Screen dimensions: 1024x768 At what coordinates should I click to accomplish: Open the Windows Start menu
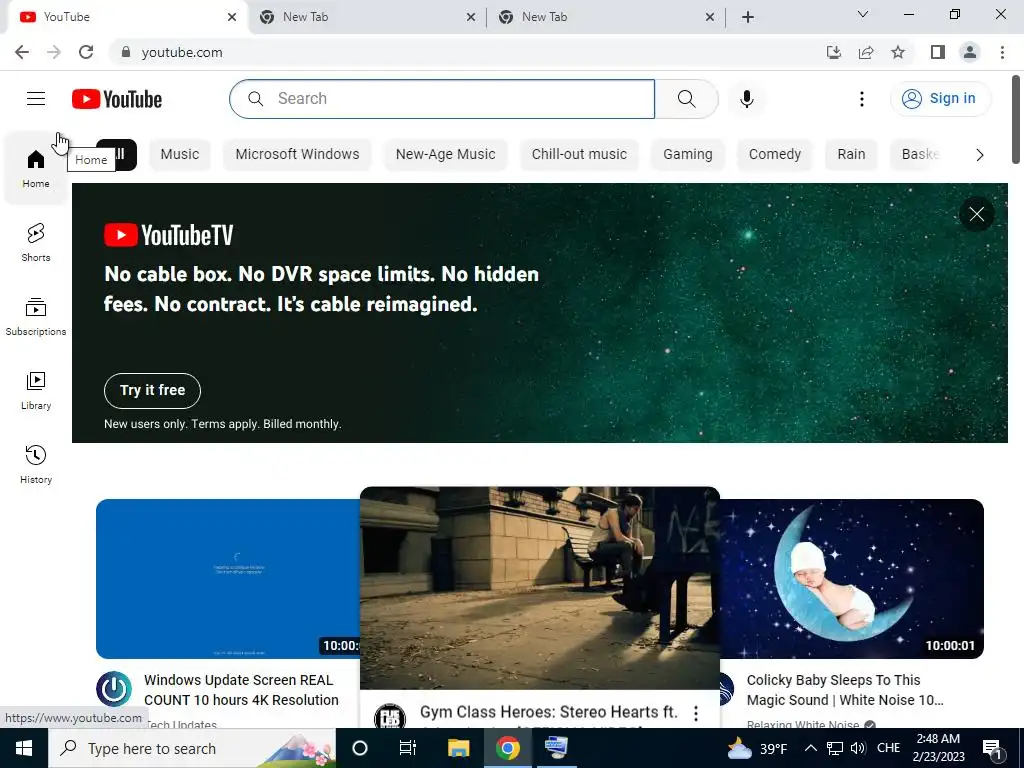[24, 748]
